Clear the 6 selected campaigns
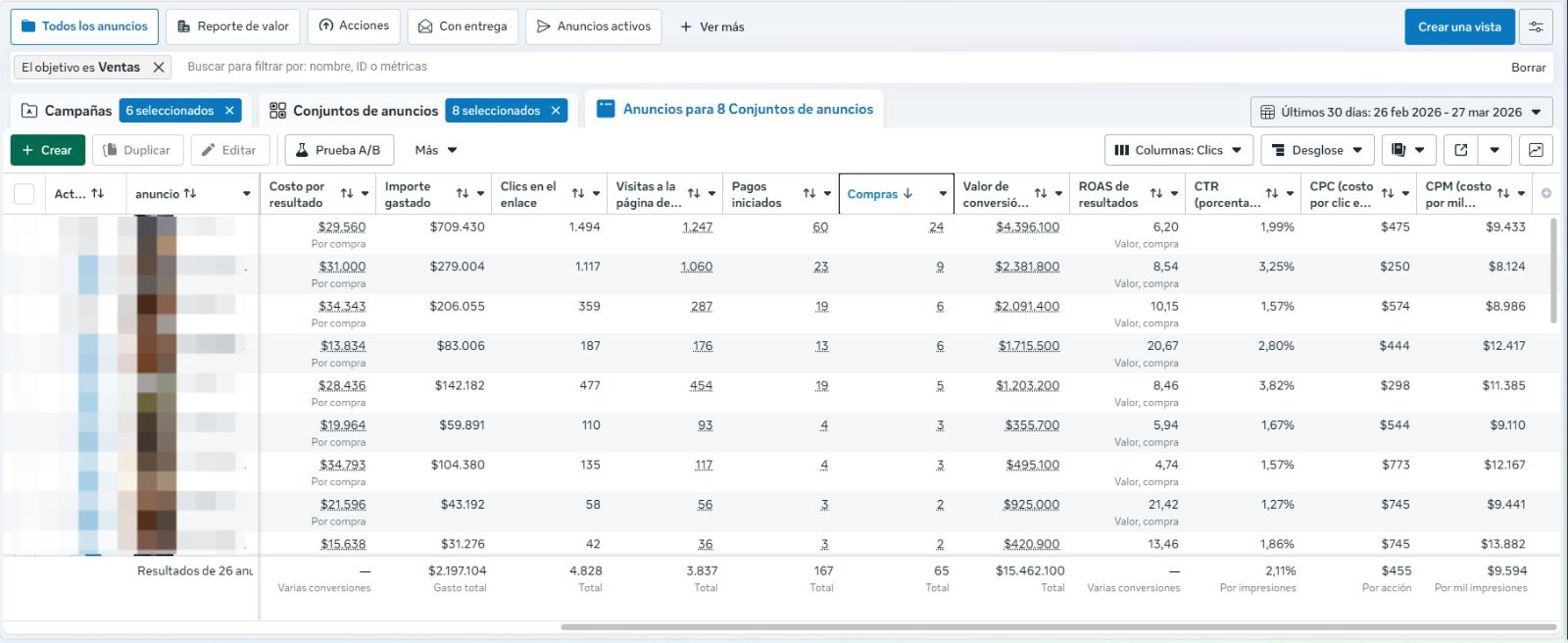The width and height of the screenshot is (1568, 643). pyautogui.click(x=229, y=111)
